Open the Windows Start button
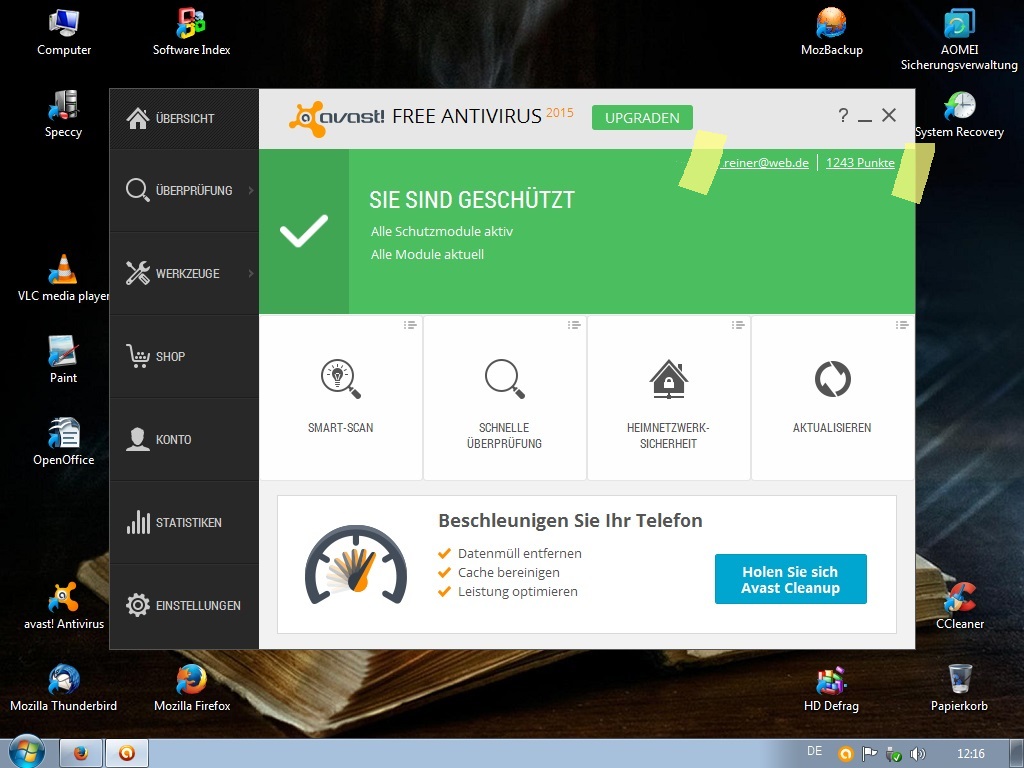 click(26, 752)
